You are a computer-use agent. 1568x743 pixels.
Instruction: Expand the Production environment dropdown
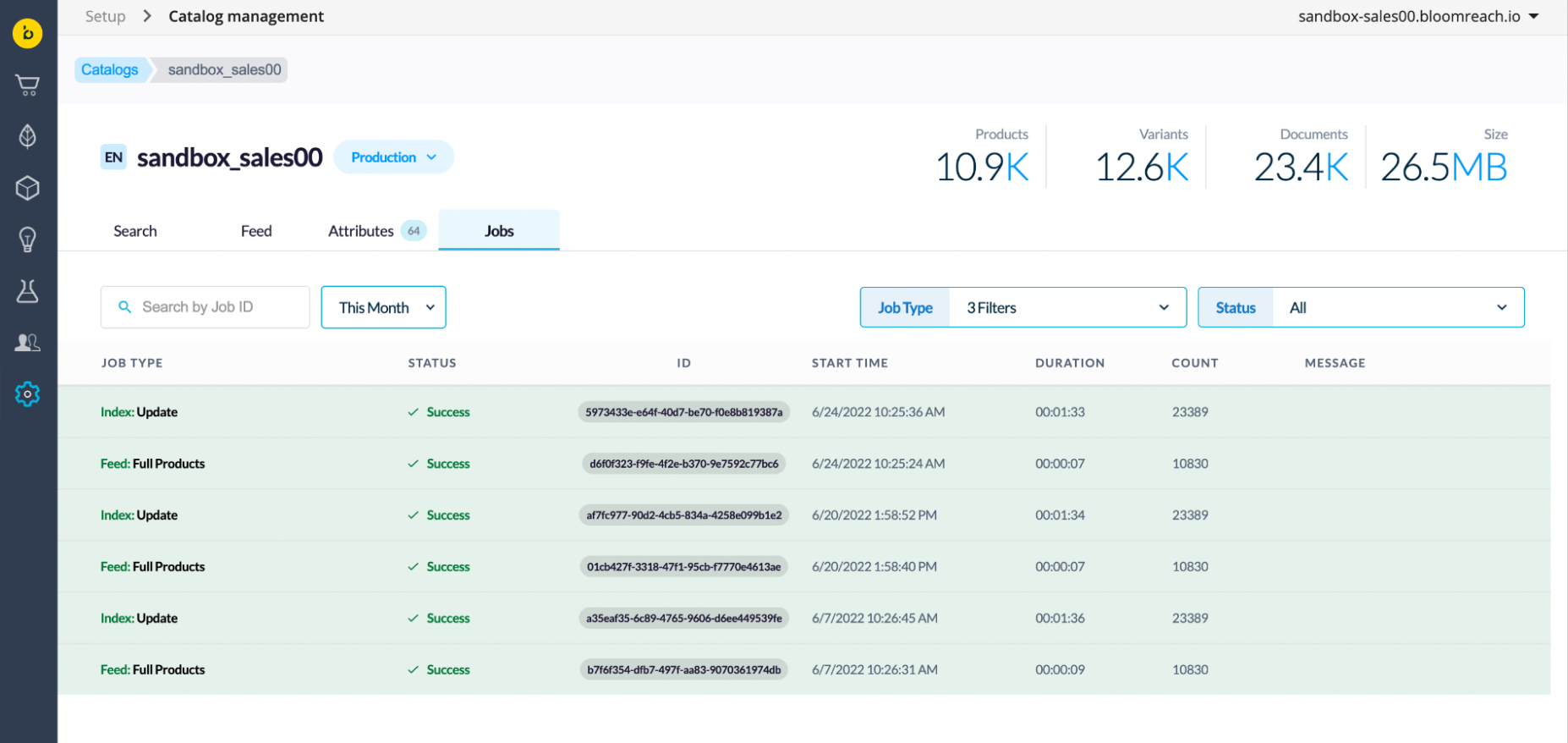click(393, 157)
